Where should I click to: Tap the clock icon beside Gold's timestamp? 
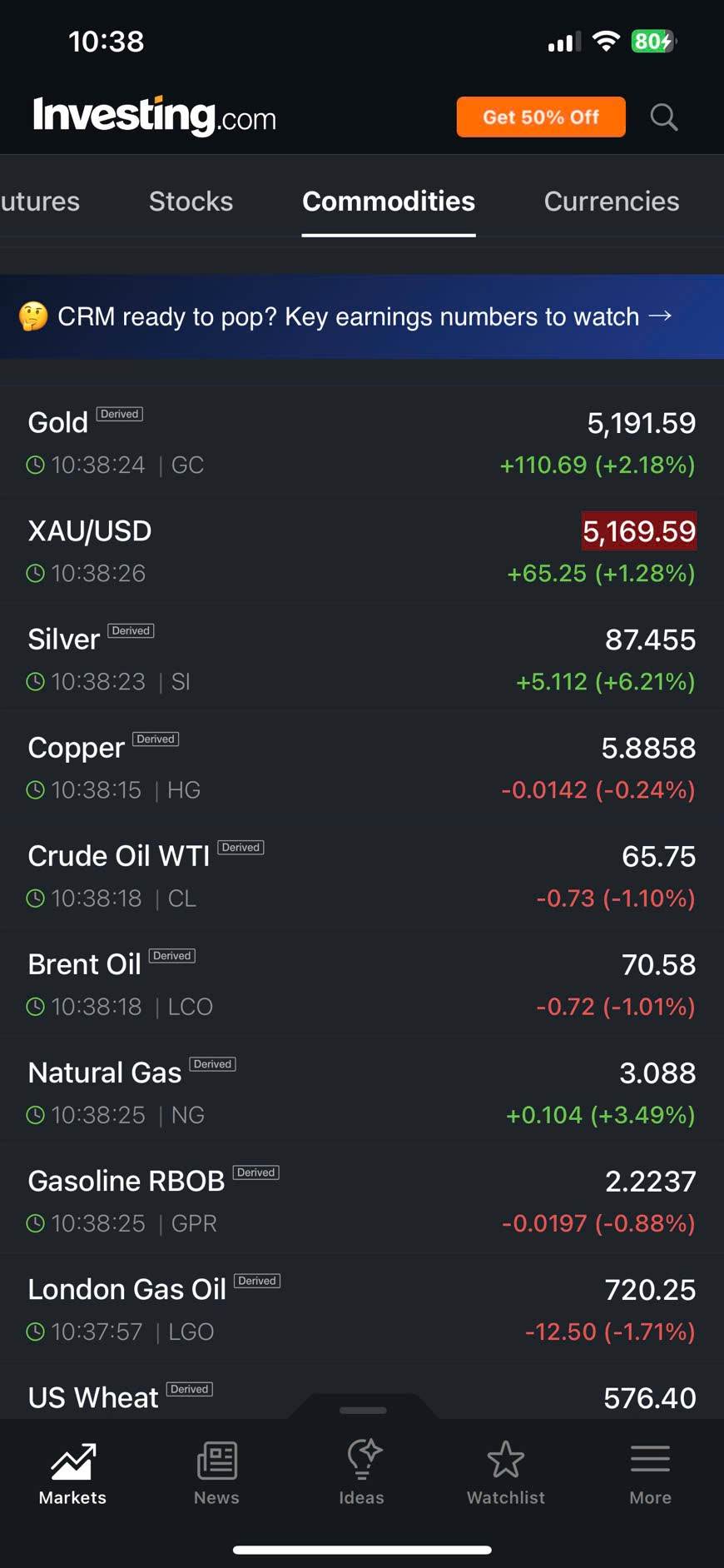(x=35, y=465)
